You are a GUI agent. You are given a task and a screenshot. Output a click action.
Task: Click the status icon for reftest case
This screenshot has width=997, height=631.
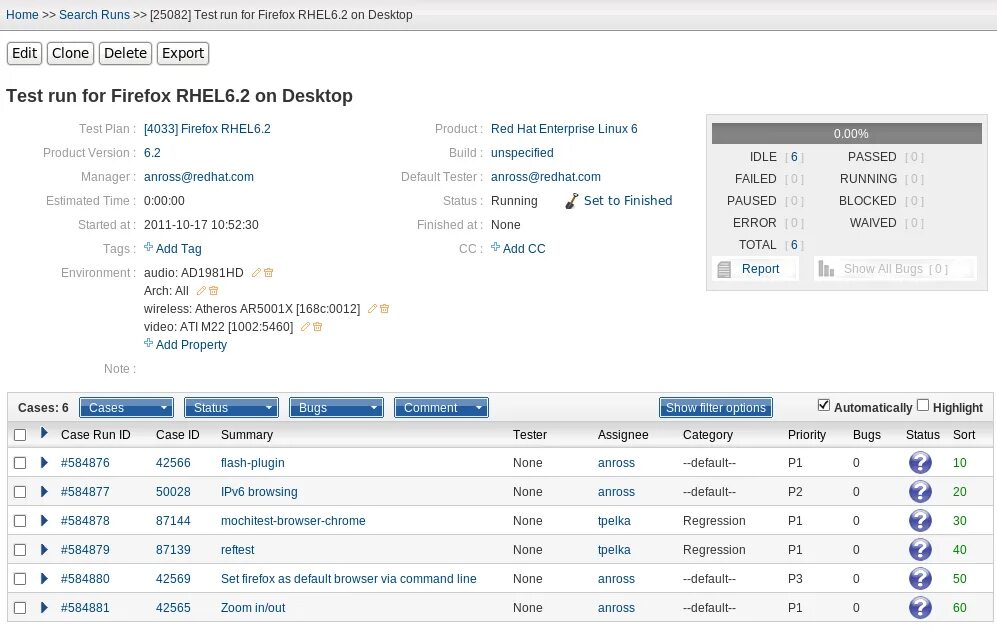pyautogui.click(x=920, y=550)
